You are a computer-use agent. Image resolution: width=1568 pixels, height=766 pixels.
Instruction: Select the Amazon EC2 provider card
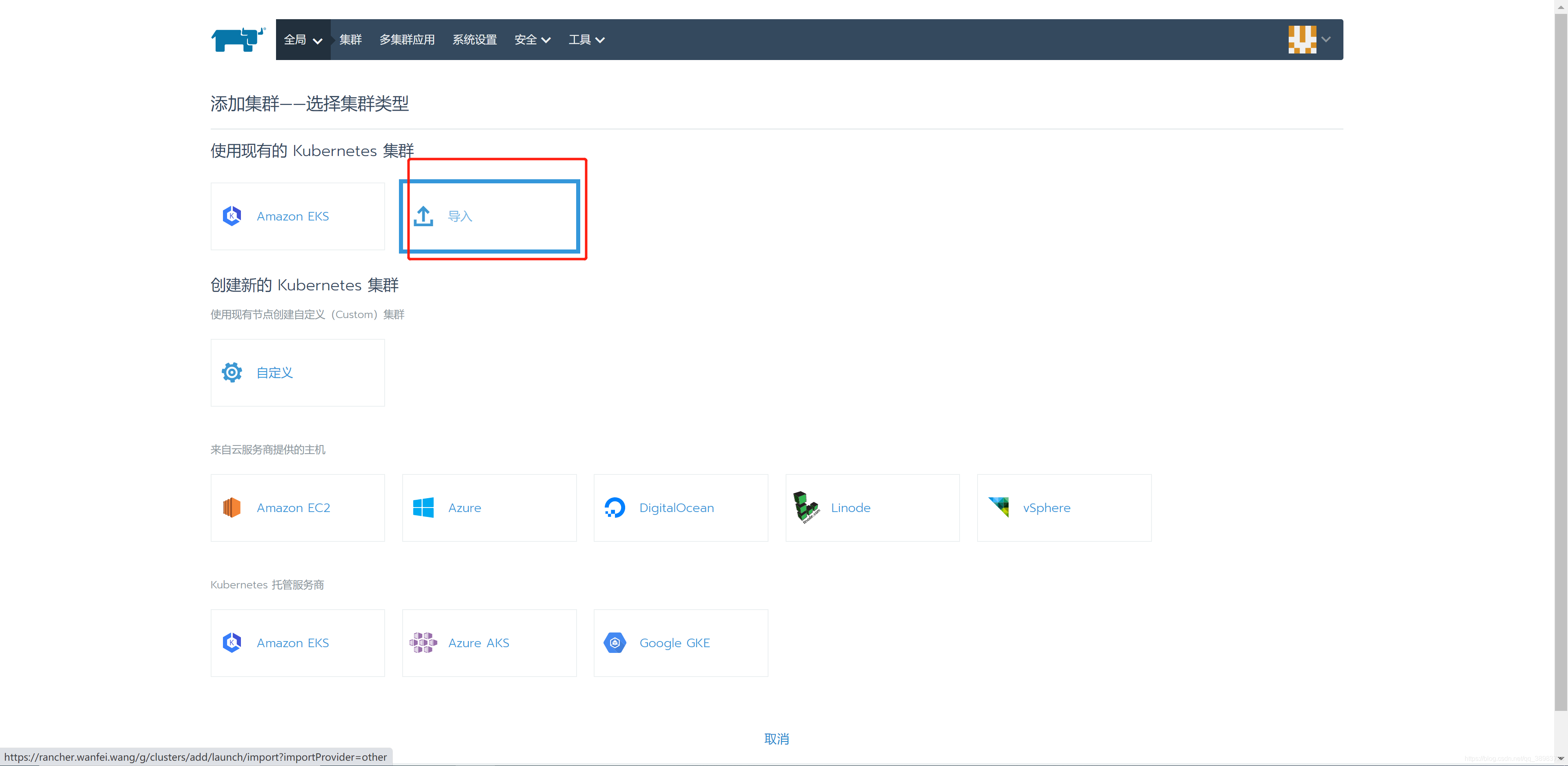click(298, 508)
